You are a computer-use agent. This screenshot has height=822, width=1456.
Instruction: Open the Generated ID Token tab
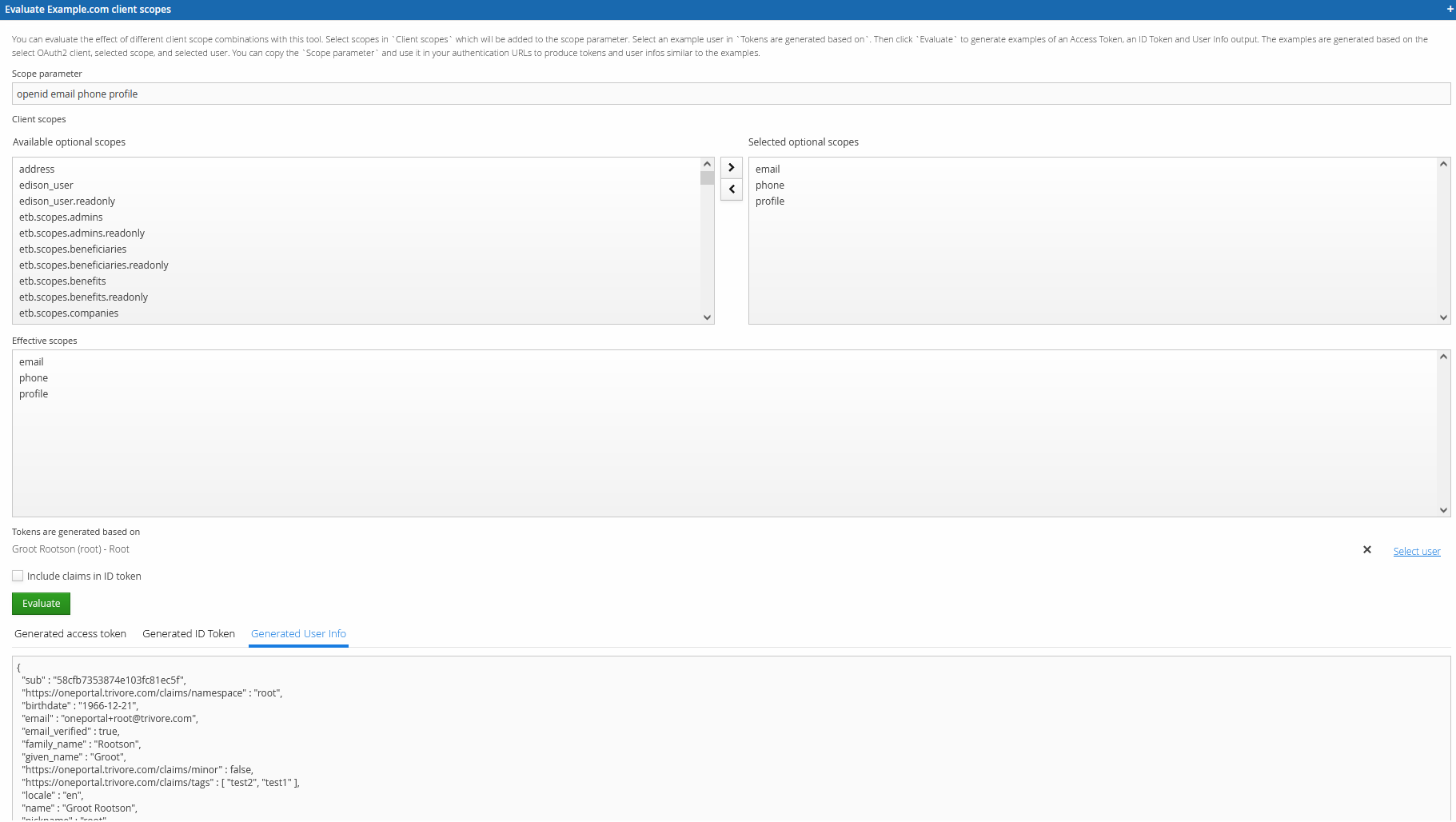click(189, 634)
